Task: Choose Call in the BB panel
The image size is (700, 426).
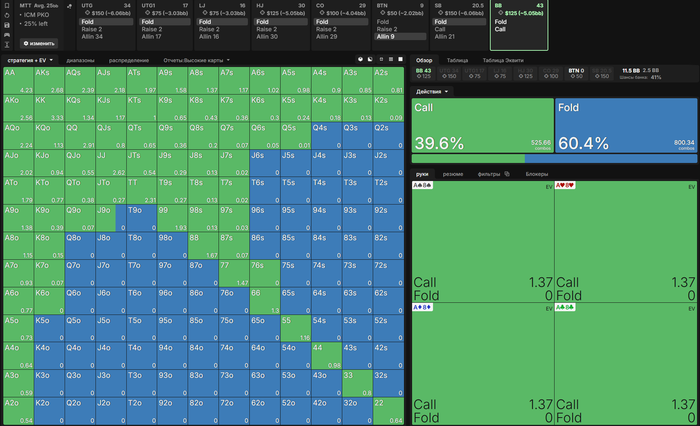Action: pyautogui.click(x=500, y=29)
